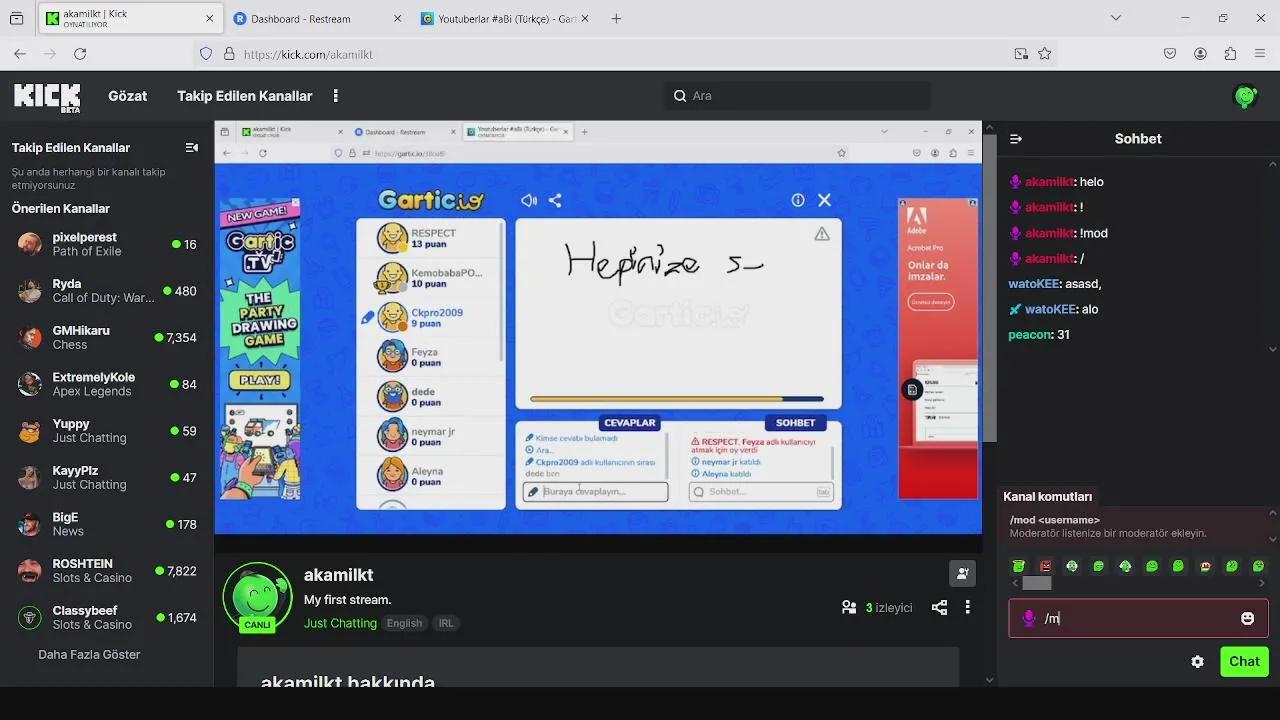The height and width of the screenshot is (720, 1280).
Task: Reload the kick.com page
Action: (80, 54)
